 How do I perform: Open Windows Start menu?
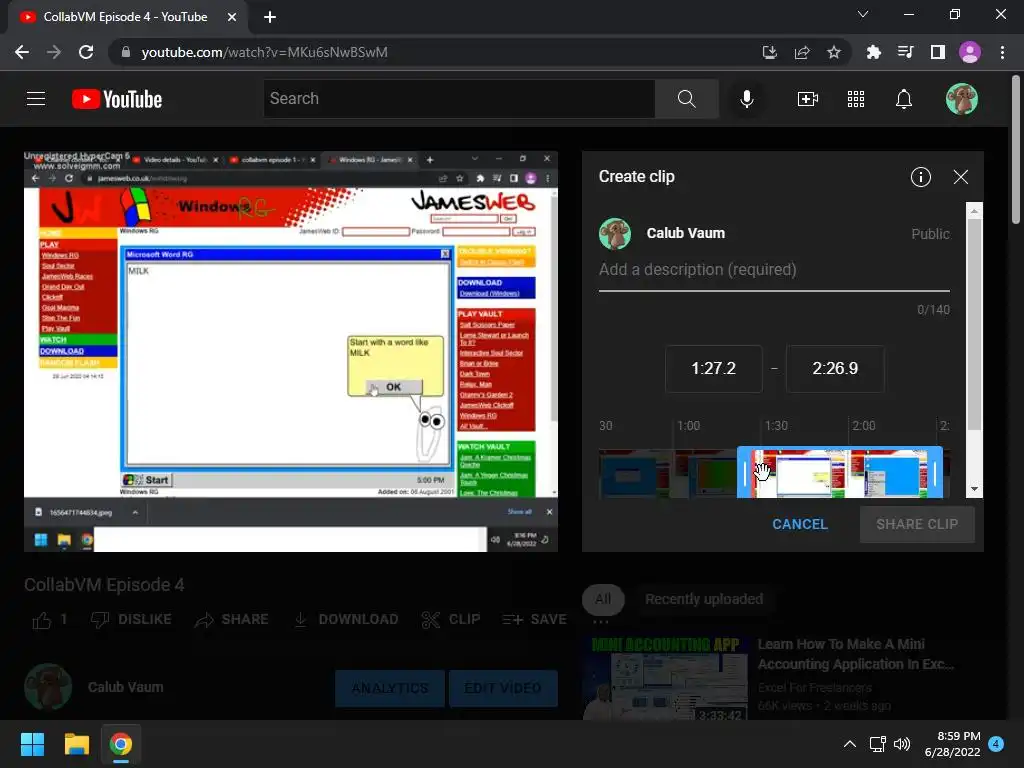32,744
